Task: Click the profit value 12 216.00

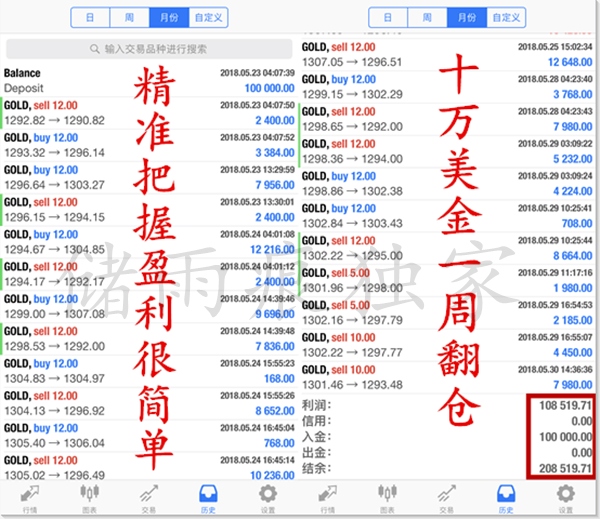Action: pyautogui.click(x=272, y=250)
